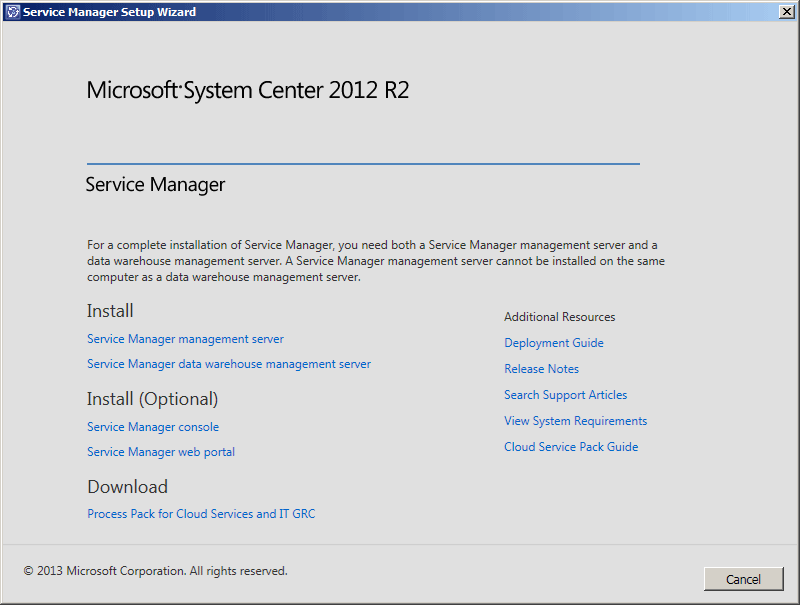Open Search Support Articles link
The width and height of the screenshot is (800, 605).
coord(565,395)
